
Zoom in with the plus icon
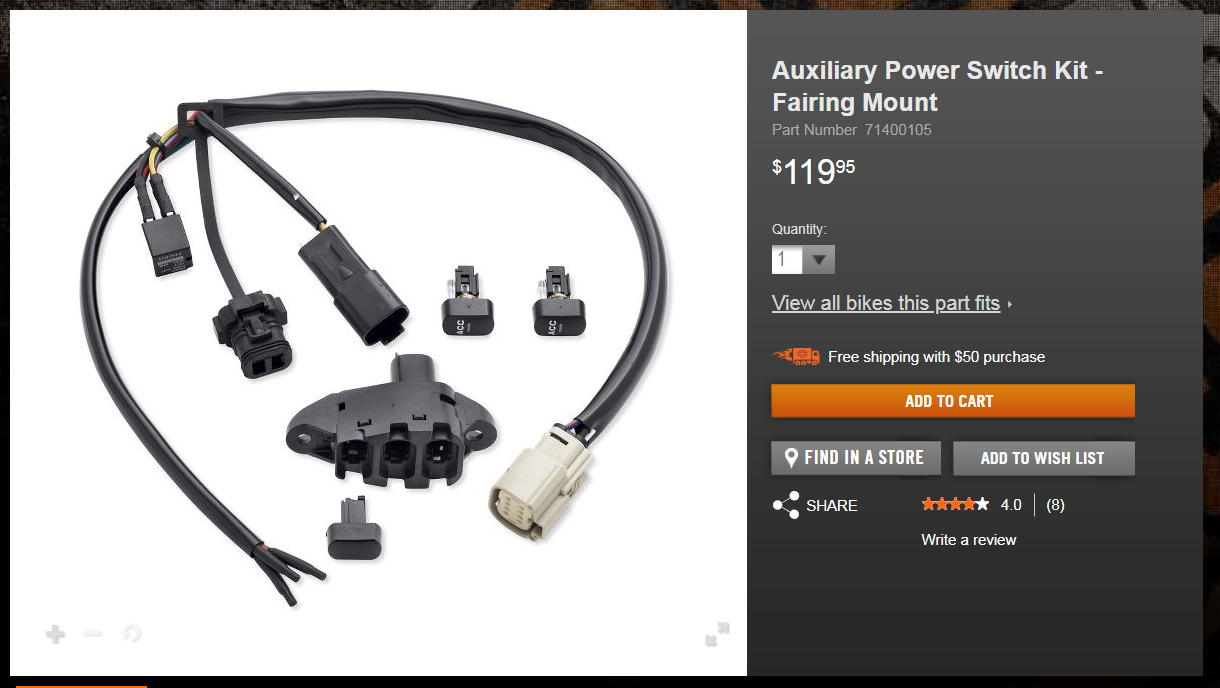pyautogui.click(x=56, y=634)
